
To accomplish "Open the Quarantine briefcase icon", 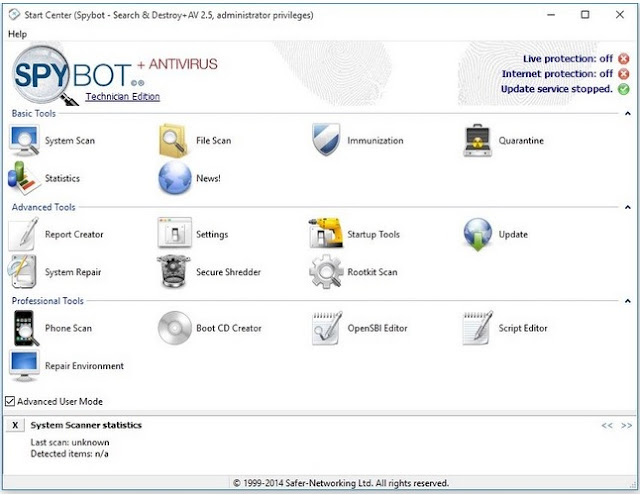I will tap(478, 141).
